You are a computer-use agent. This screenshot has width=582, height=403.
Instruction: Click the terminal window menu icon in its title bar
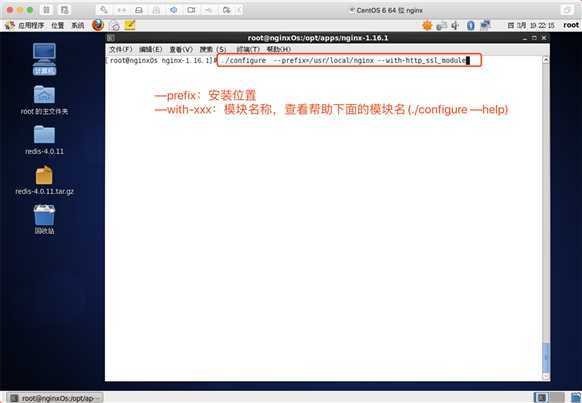tap(111, 38)
